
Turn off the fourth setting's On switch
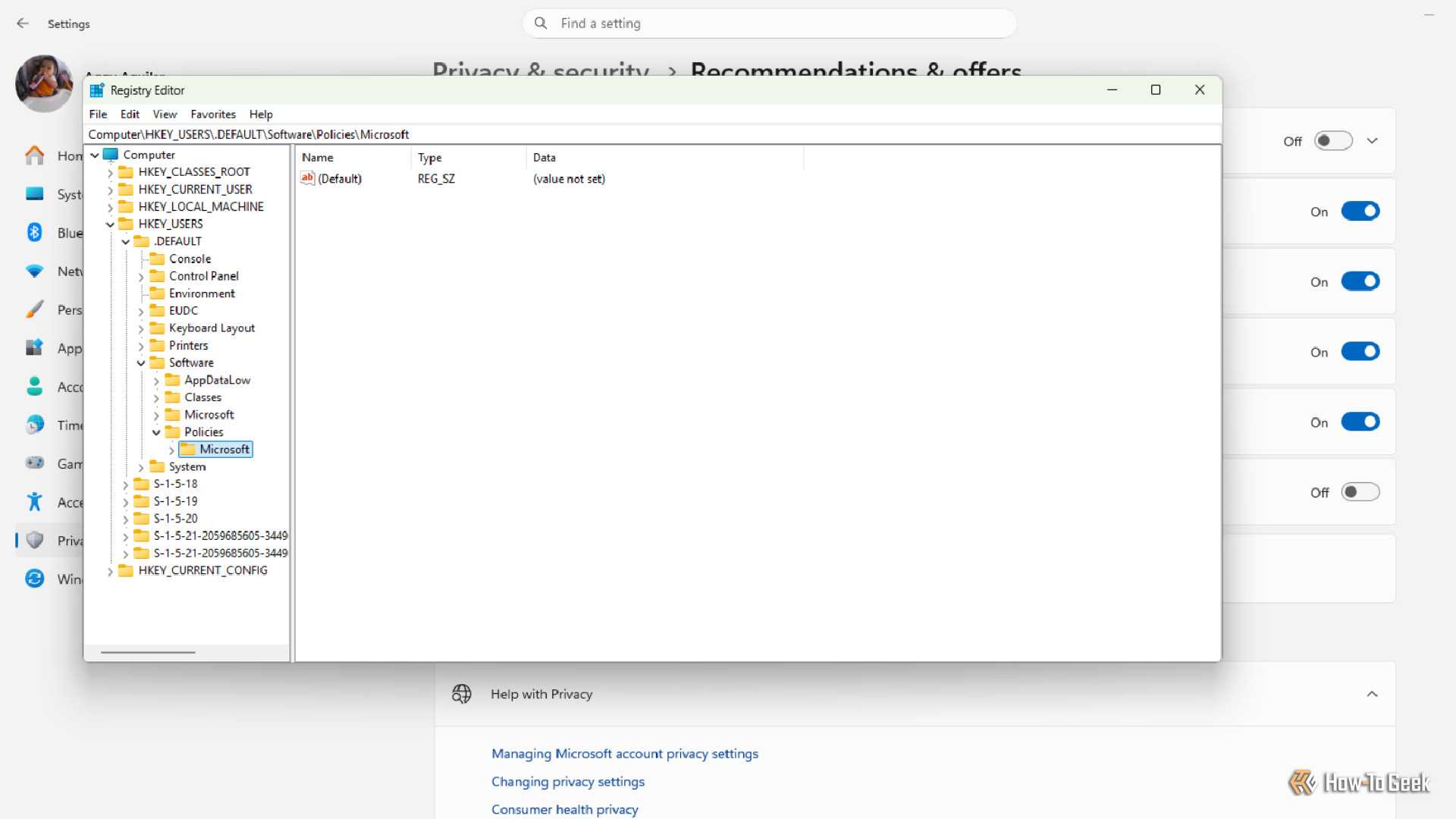click(x=1360, y=352)
